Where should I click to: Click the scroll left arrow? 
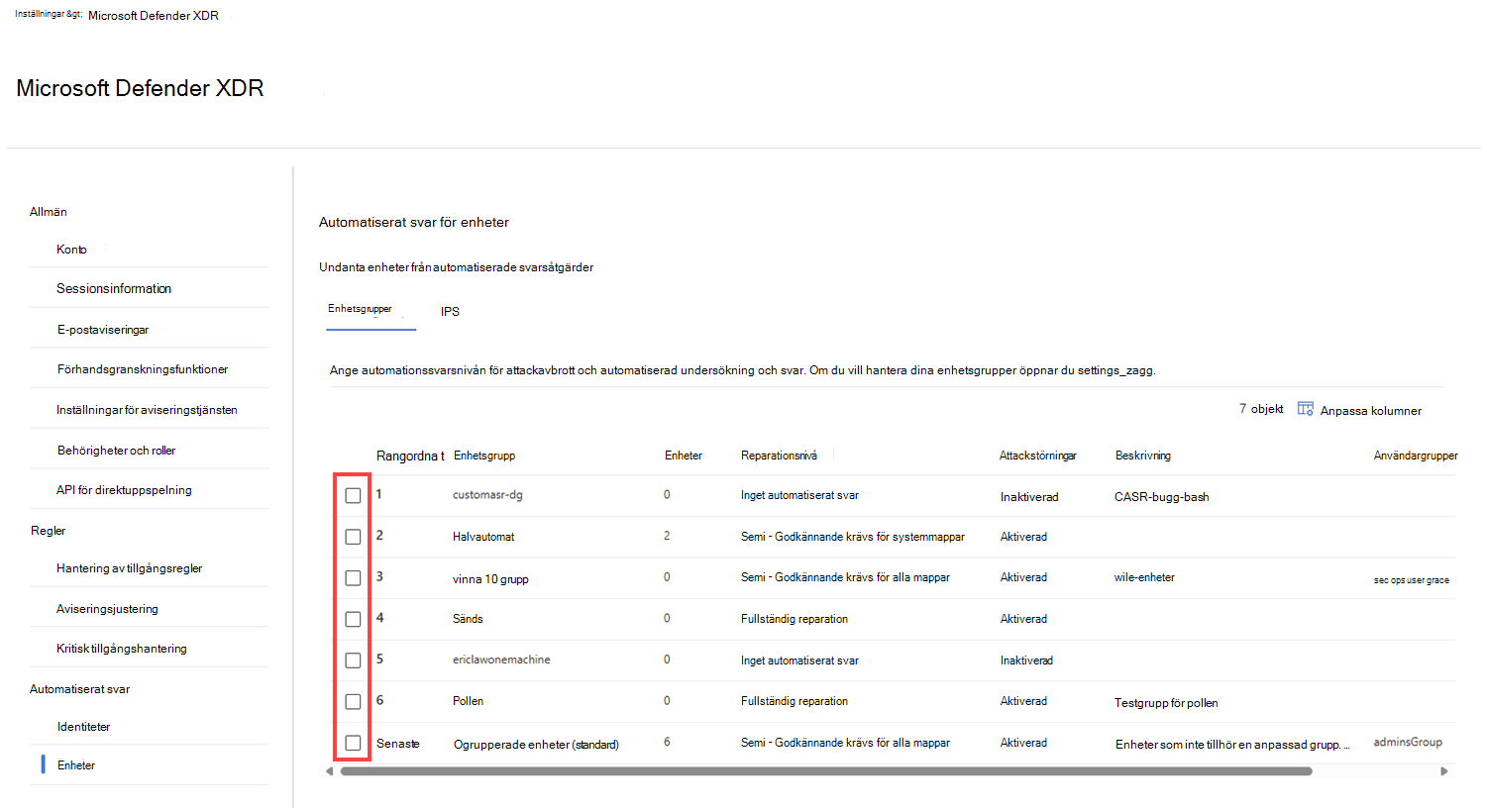click(x=330, y=771)
